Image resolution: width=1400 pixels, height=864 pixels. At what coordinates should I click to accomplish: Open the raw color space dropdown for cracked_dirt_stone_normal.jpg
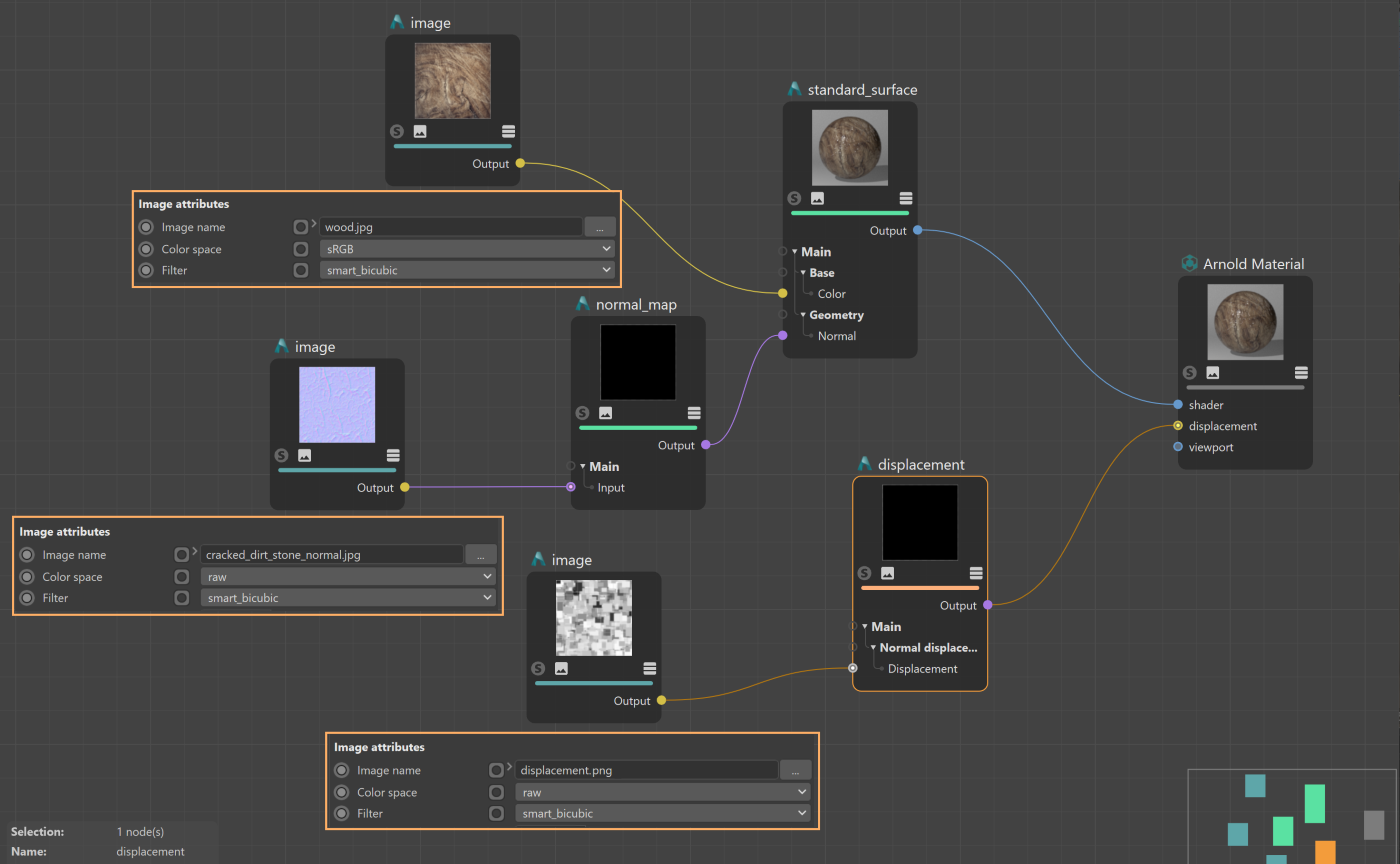point(348,576)
